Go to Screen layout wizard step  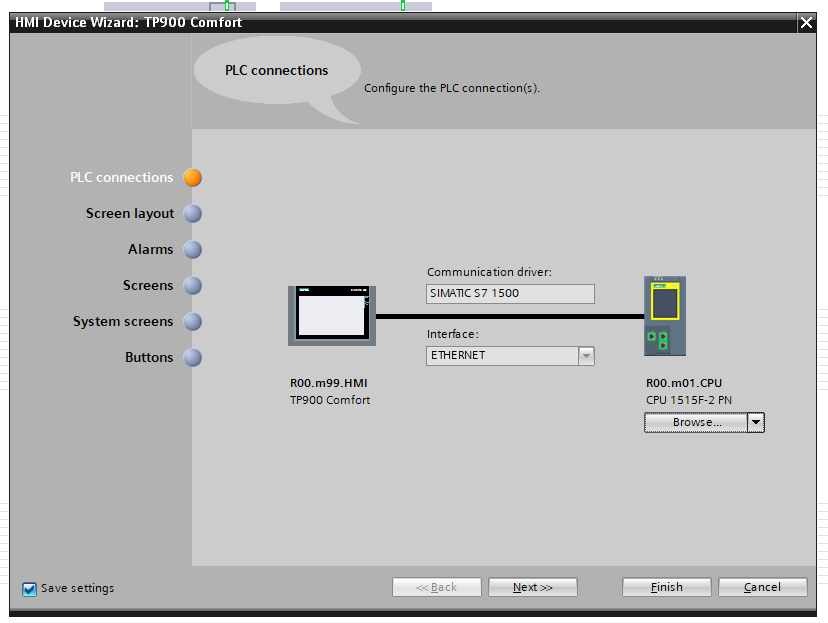(x=130, y=213)
